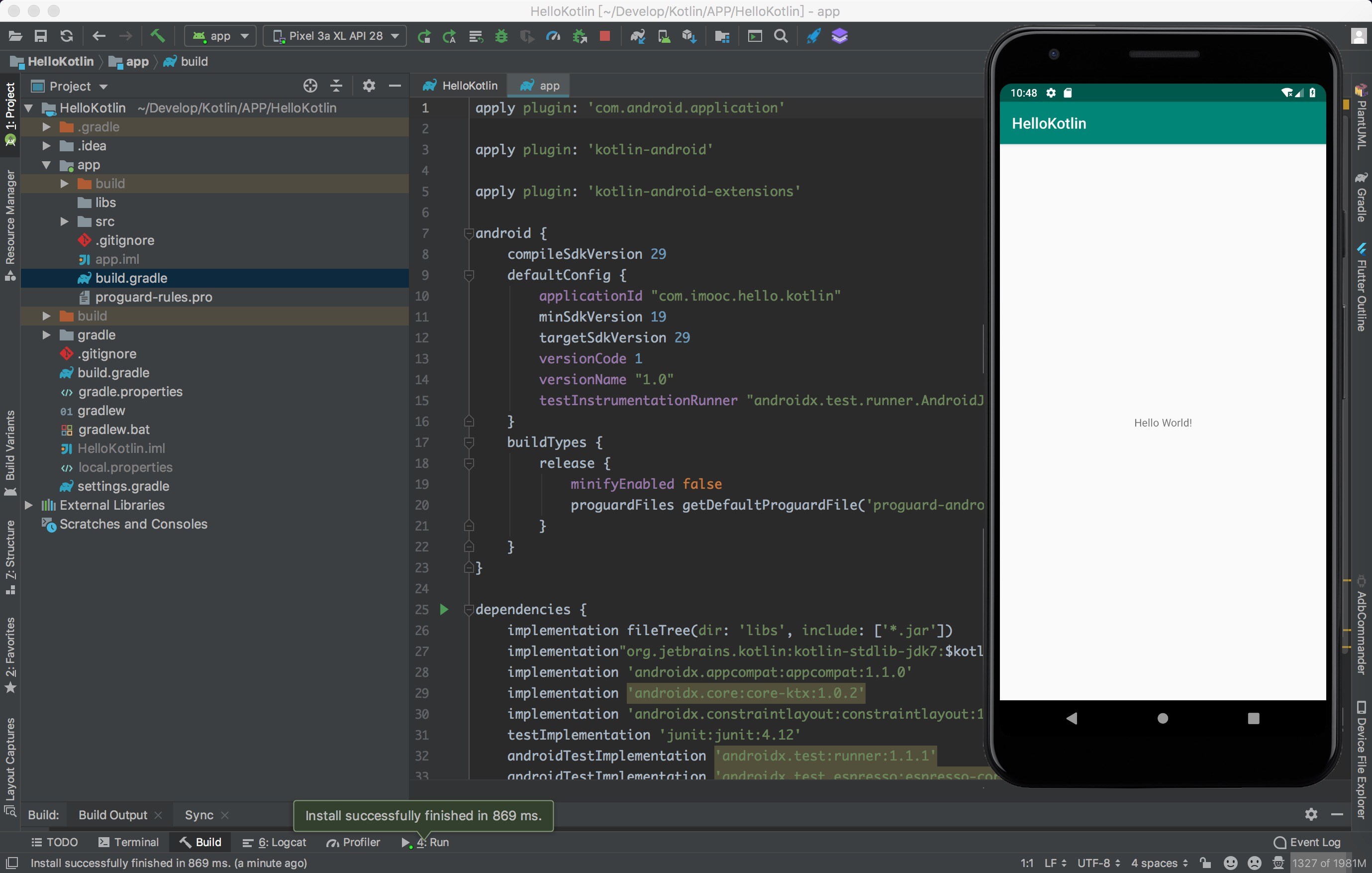Click the Search Everywhere magnifier icon
1372x873 pixels.
click(781, 36)
